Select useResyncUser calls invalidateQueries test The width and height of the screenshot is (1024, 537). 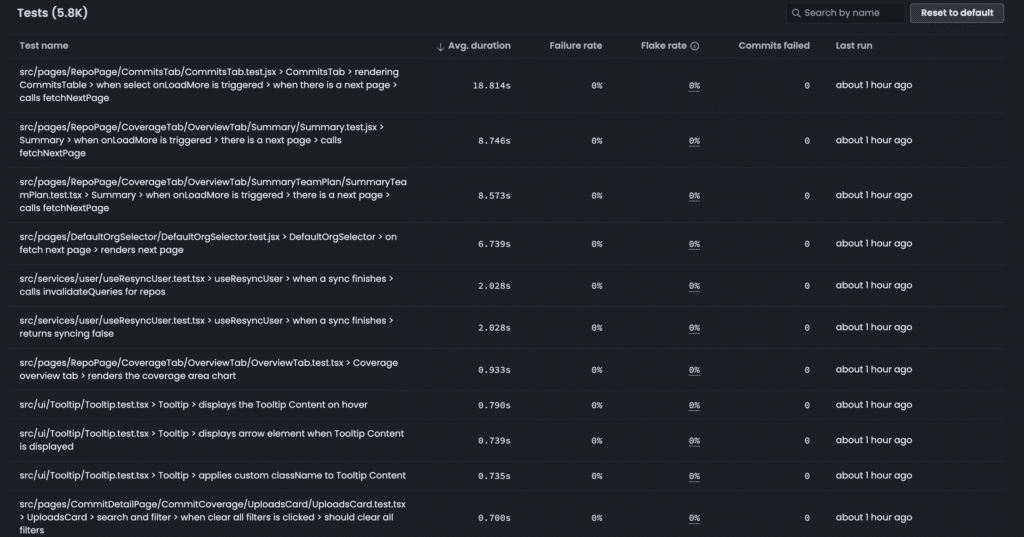(x=206, y=285)
